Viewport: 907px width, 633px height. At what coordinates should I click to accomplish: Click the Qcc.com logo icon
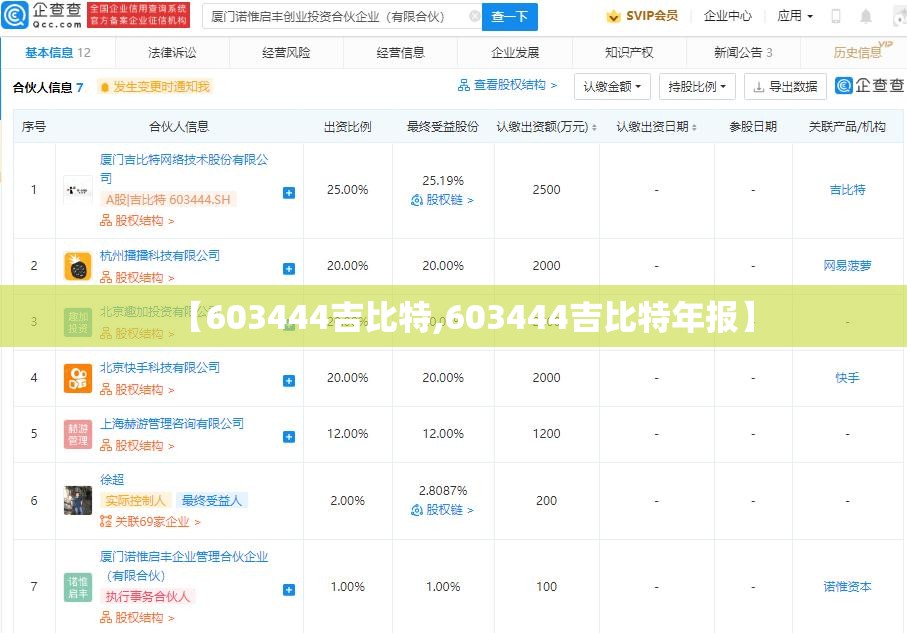[14, 16]
